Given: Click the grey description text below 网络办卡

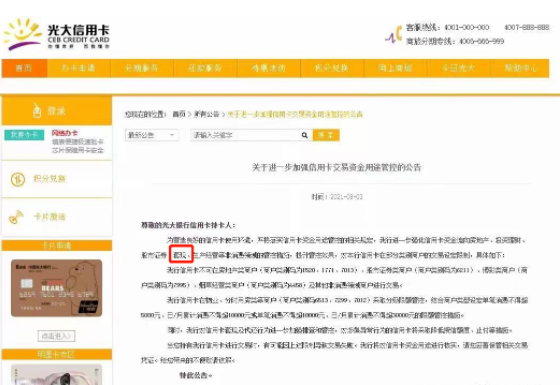Looking at the screenshot, I should [78, 146].
